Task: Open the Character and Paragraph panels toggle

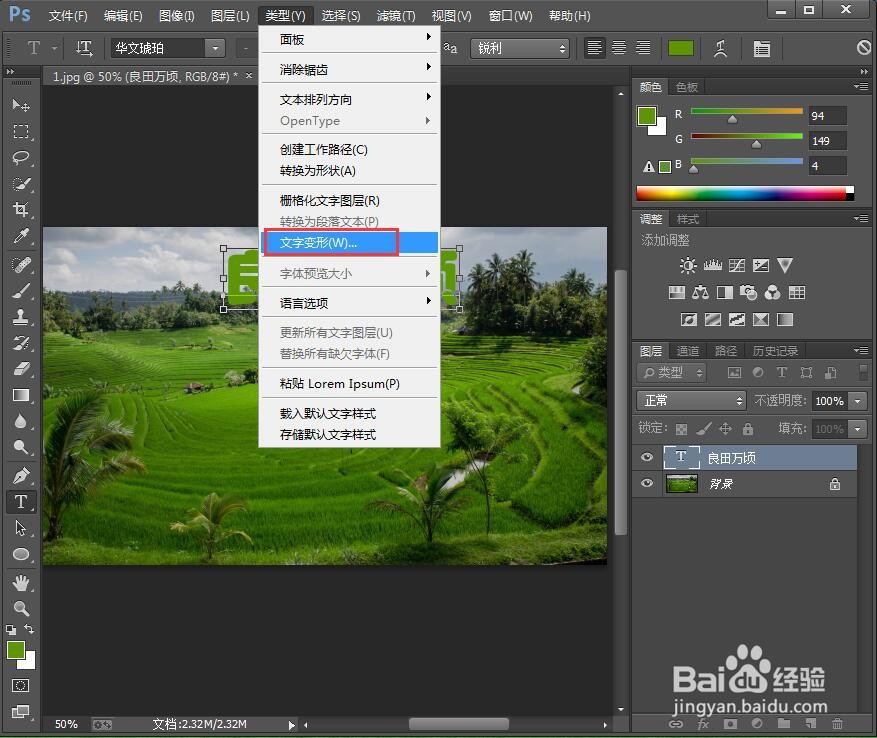Action: [761, 49]
